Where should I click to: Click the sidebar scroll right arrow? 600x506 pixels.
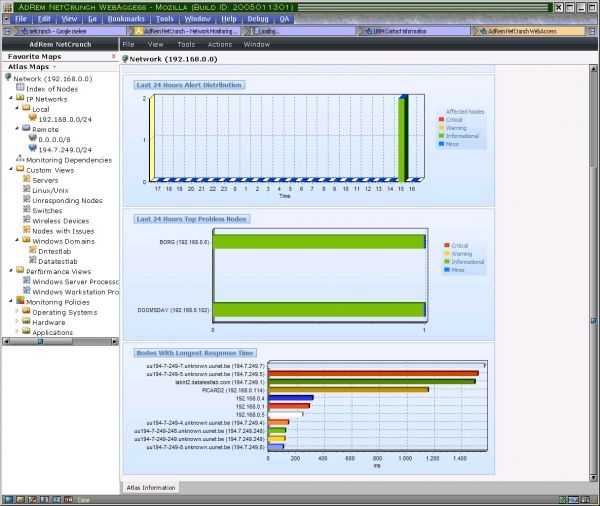[115, 341]
